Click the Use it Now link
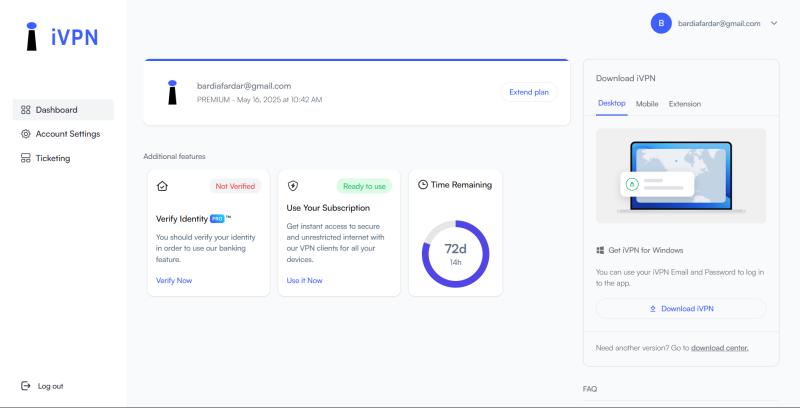800x408 pixels. click(x=305, y=280)
